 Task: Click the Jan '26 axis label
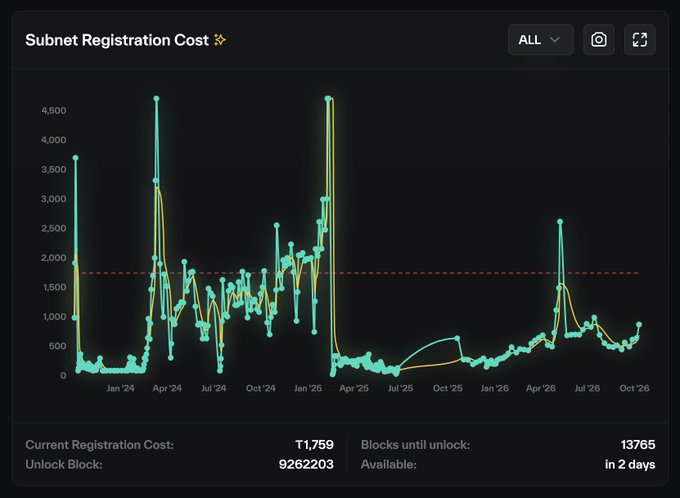tap(495, 388)
